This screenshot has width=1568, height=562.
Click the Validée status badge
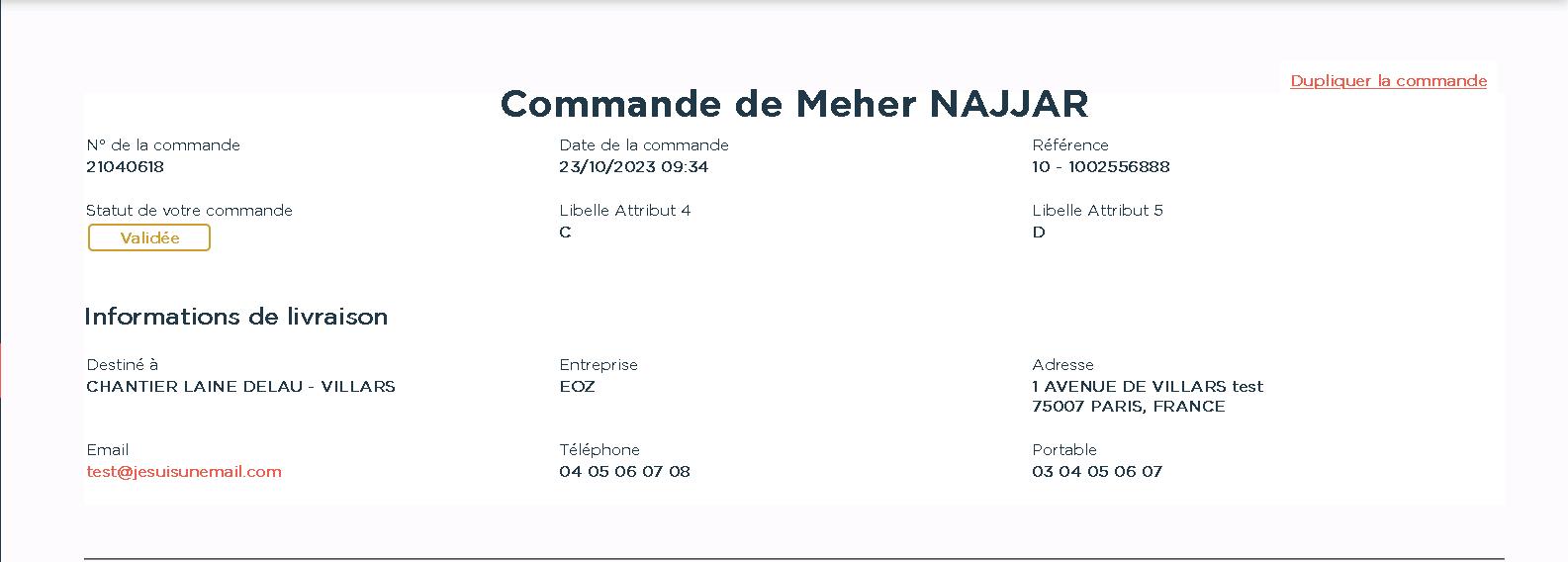(x=149, y=238)
